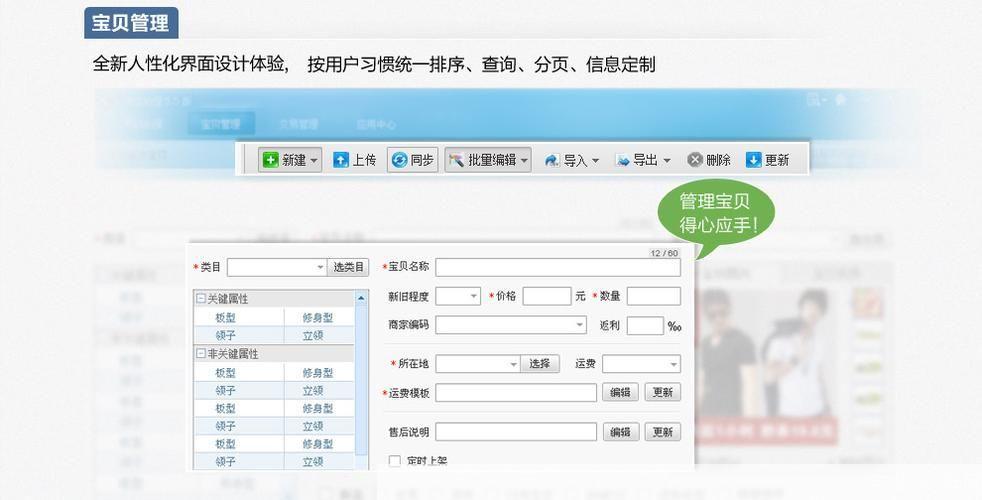Click 更新 button in the 运费模板 row
982x500 pixels.
pos(663,392)
